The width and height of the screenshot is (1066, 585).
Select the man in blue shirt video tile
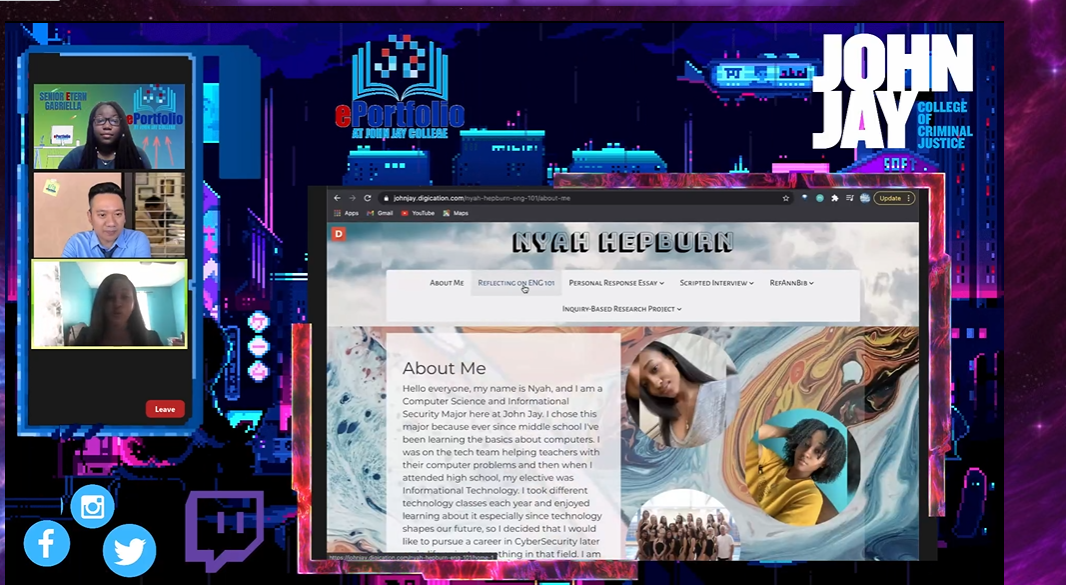pyautogui.click(x=109, y=214)
